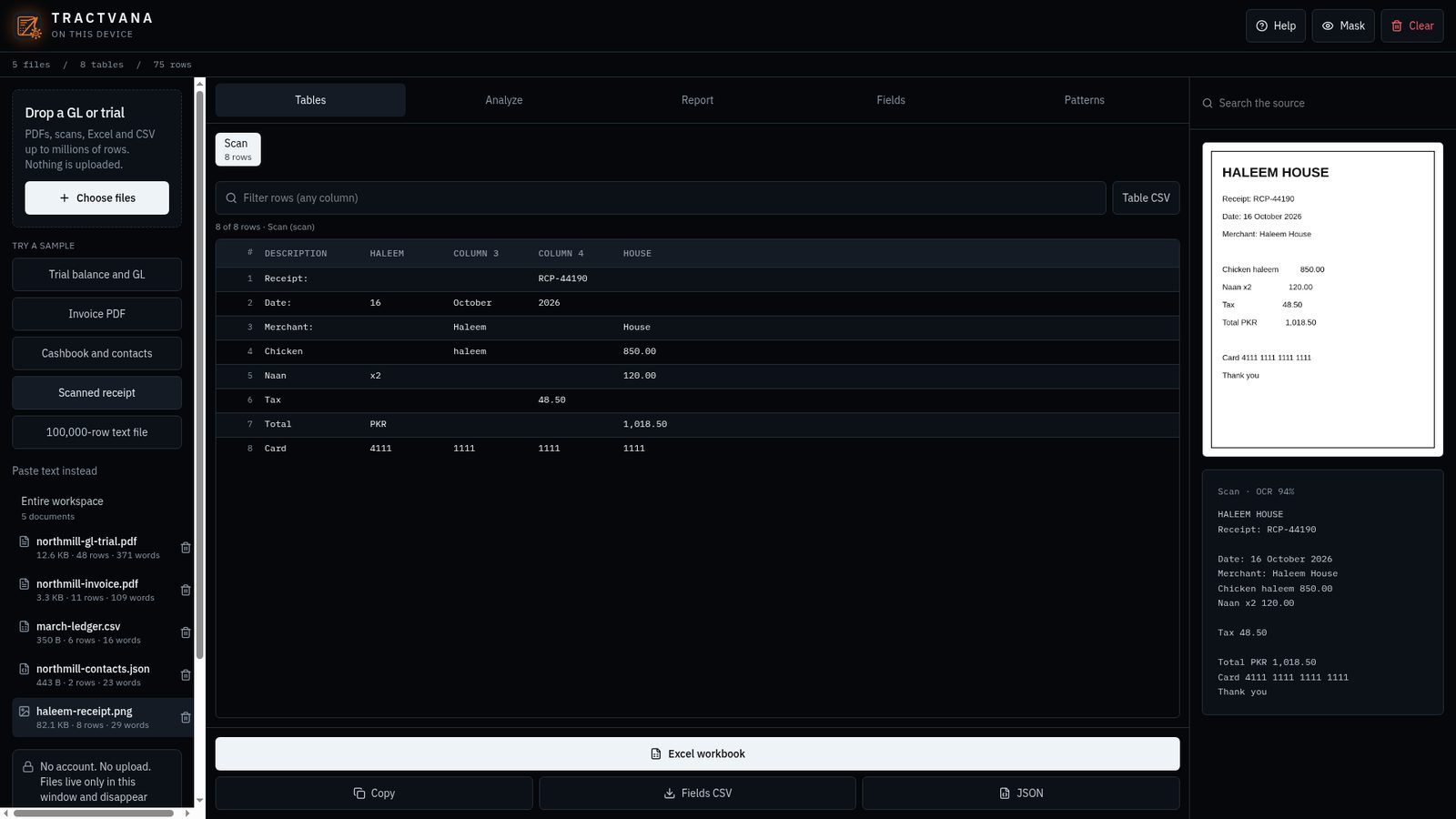Click the RCP-44190 table cell
The height and width of the screenshot is (819, 1456).
563,278
